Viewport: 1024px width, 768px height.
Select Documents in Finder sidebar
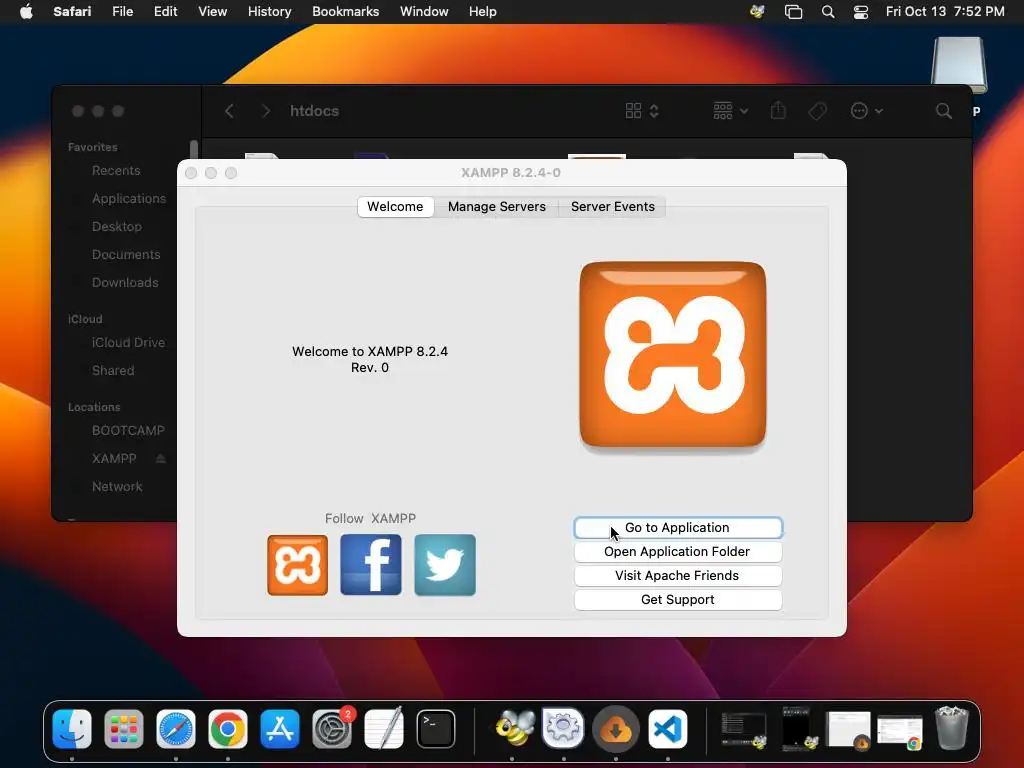coord(125,255)
